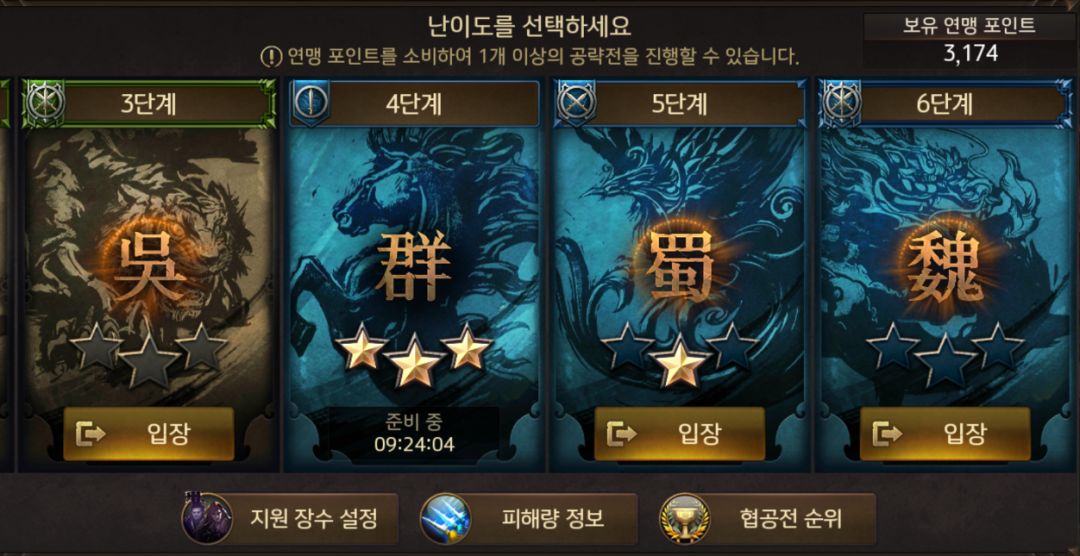Enter the 3단계 stage with 입장 button
Viewport: 1080px width, 556px height.
coord(149,433)
